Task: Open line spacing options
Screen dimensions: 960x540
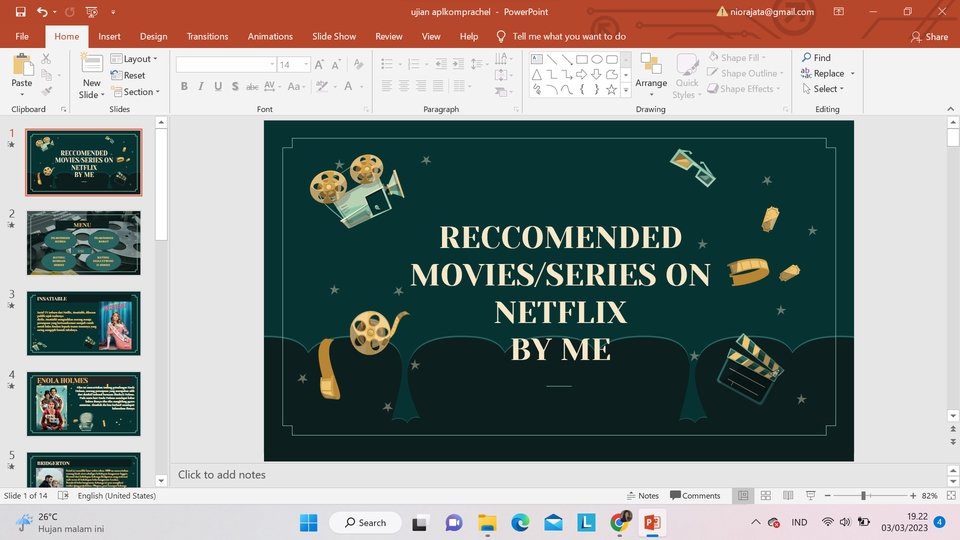Action: click(478, 64)
